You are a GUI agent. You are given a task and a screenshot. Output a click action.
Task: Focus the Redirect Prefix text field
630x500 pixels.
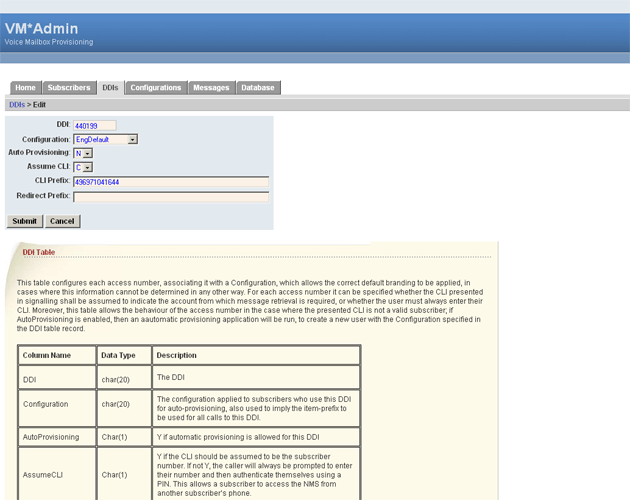[170, 196]
